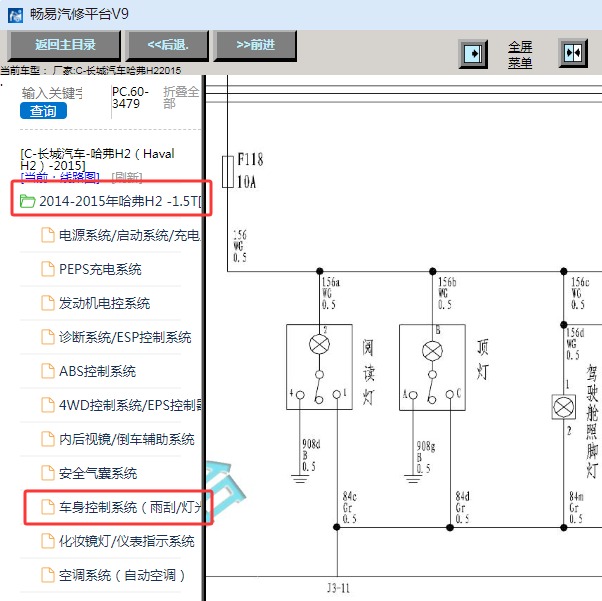Viewport: 602px width, 601px height.
Task: Click 折叠全部 to collapse all
Action: coord(181,97)
